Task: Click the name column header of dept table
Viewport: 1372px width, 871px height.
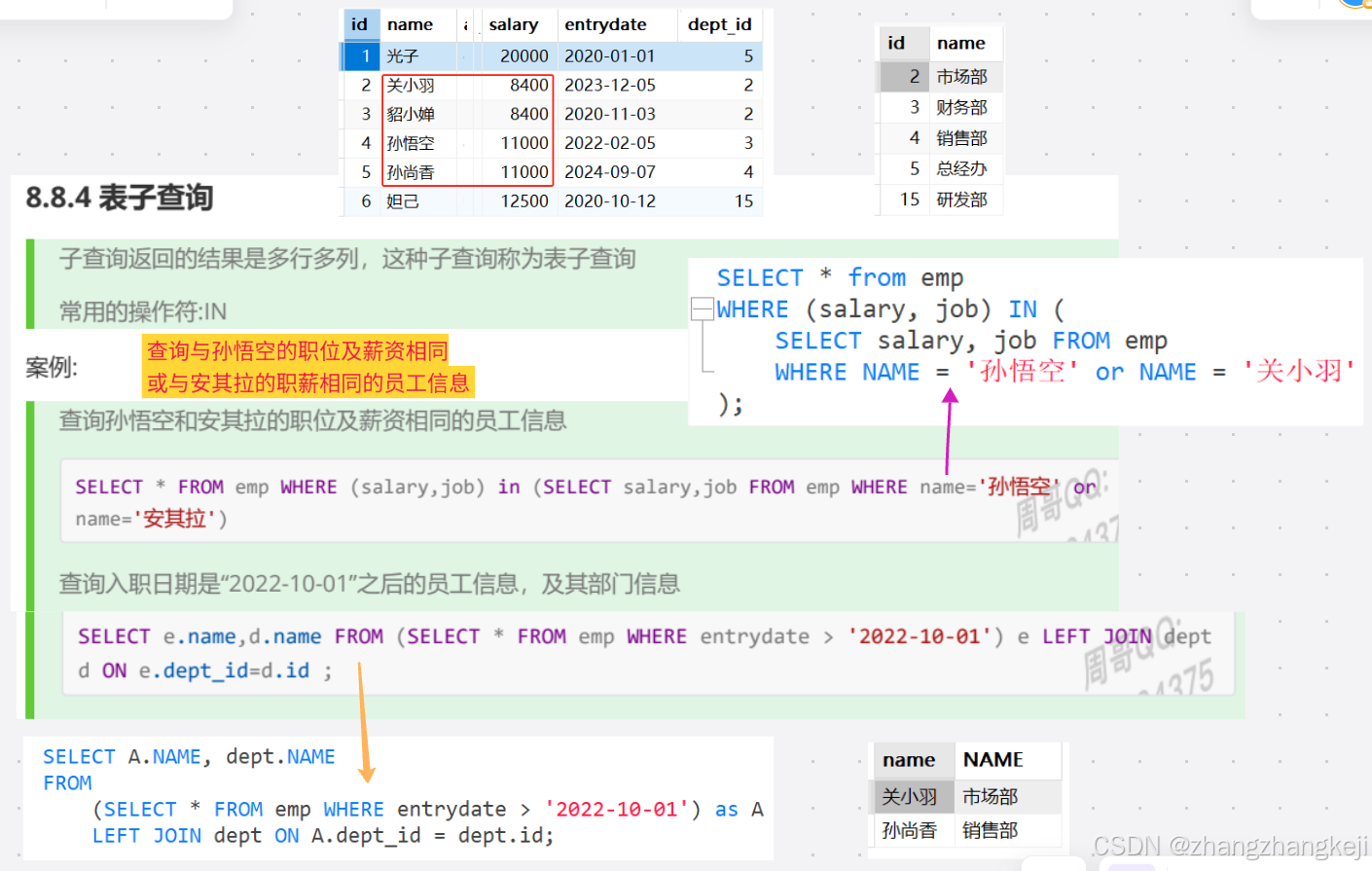Action: (964, 43)
